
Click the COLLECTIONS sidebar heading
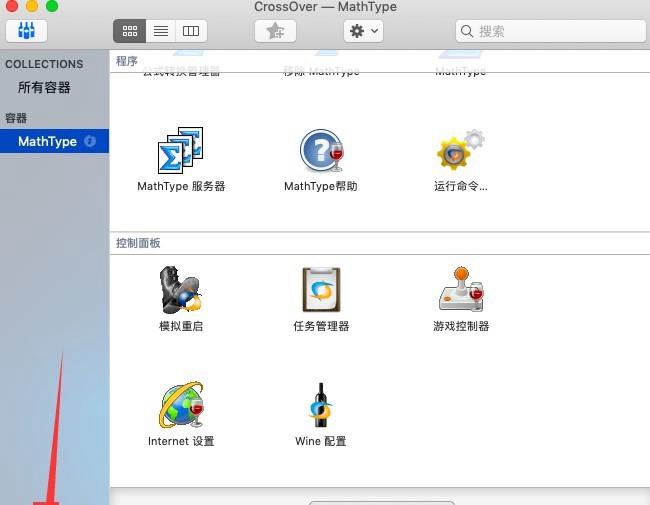click(x=44, y=64)
